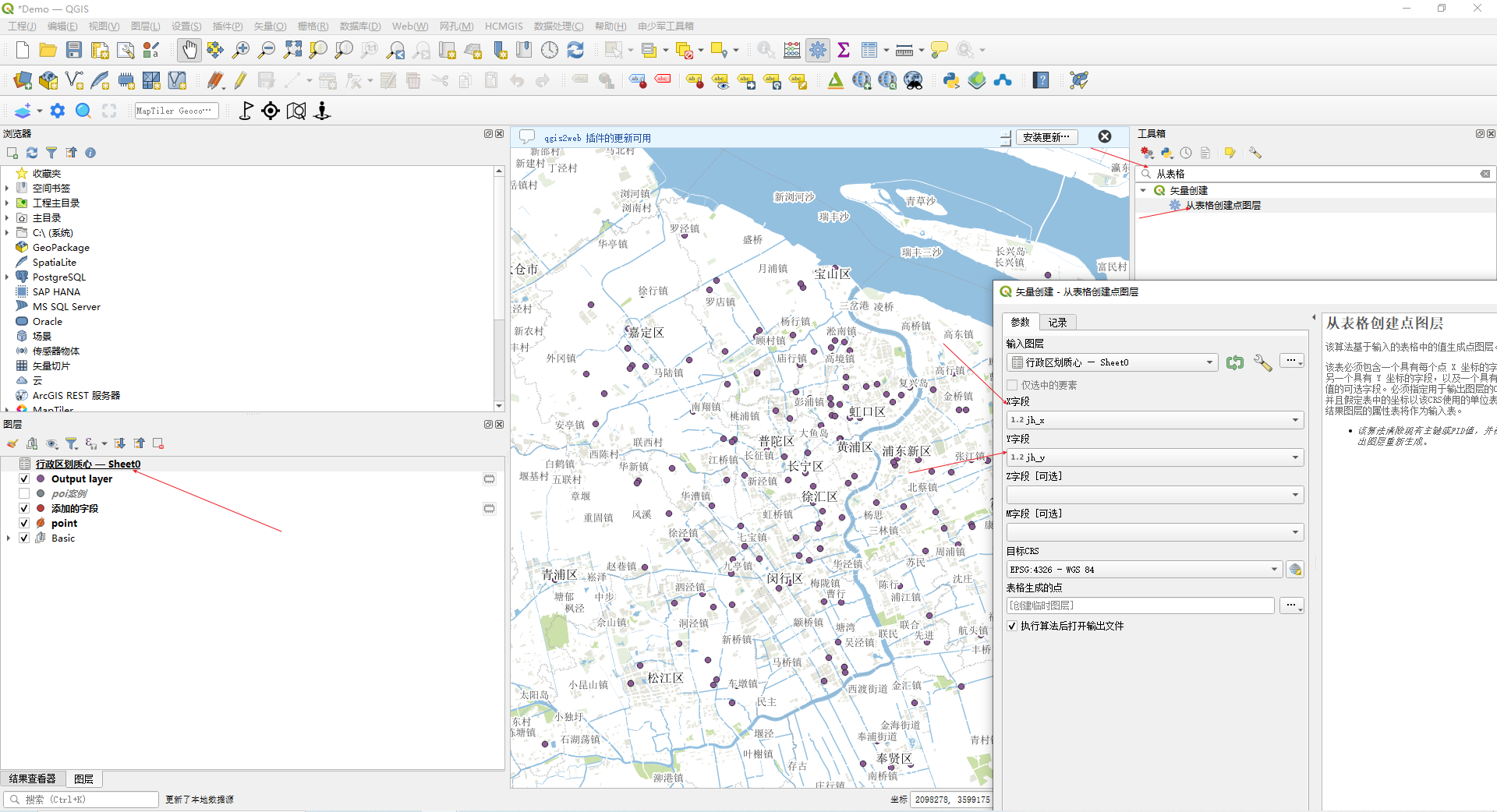This screenshot has width=1497, height=812.
Task: Click the Pan Map hand tool
Action: point(189,50)
